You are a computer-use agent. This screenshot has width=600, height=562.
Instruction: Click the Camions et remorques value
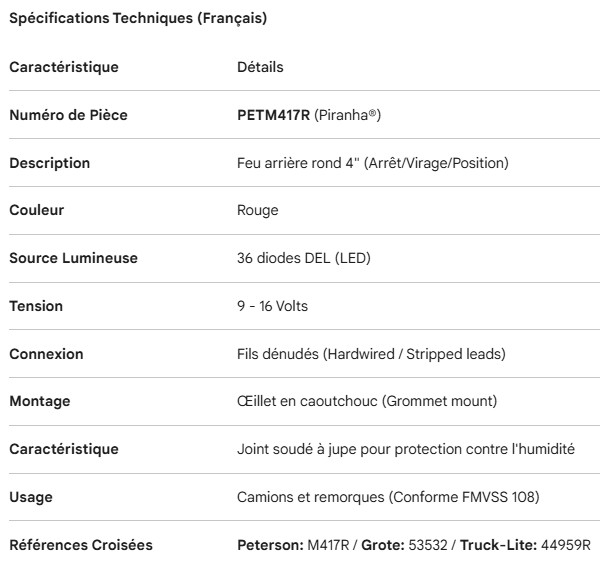300,497
